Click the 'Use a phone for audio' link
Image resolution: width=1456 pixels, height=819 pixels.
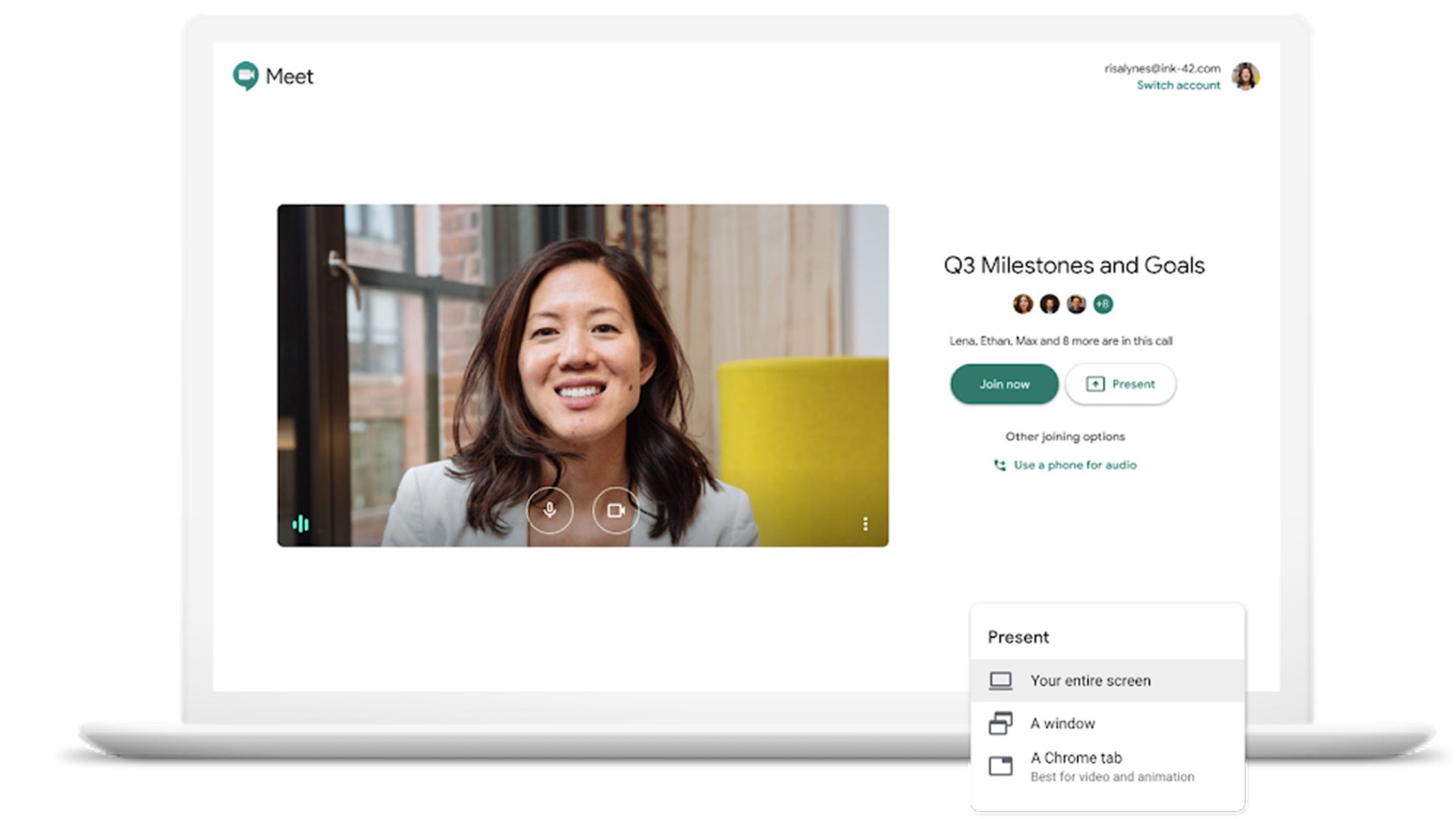[x=1073, y=465]
